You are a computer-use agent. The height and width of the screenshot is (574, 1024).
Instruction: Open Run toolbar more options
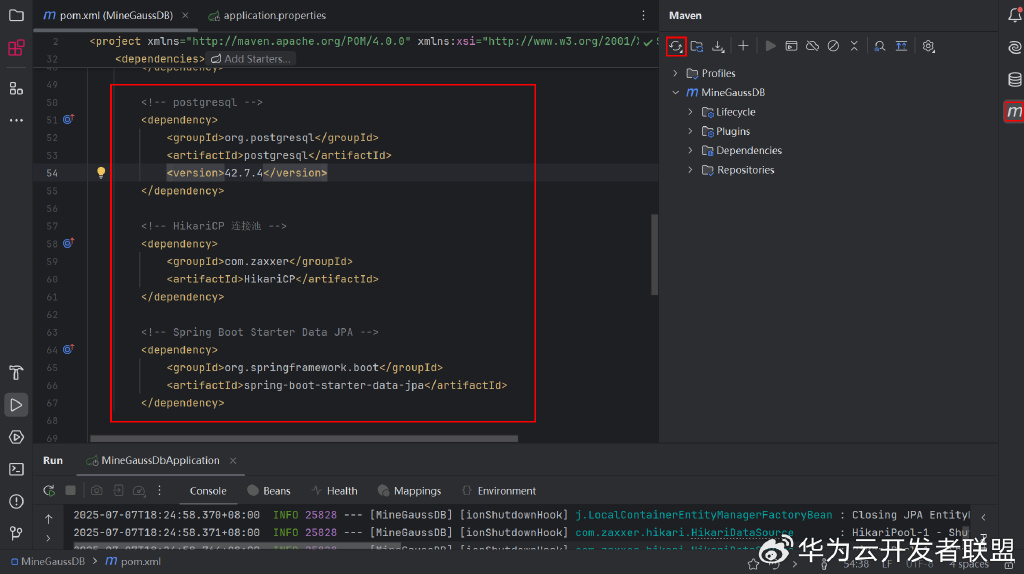click(159, 490)
